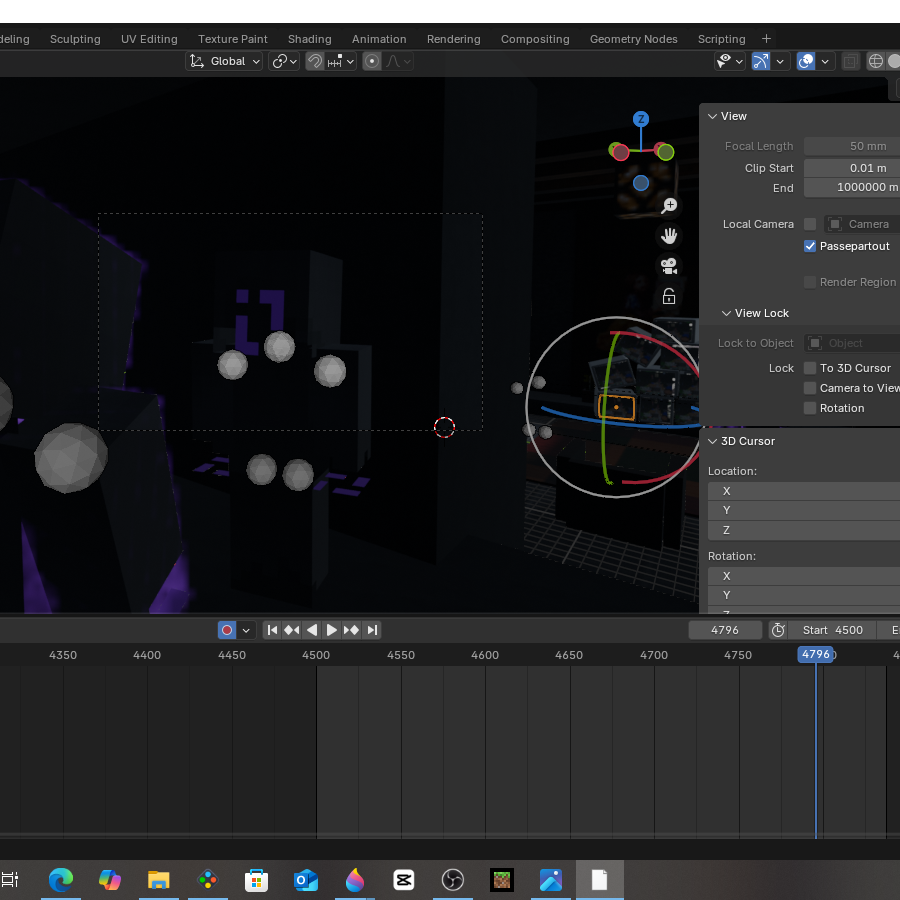Click the lock camera to view icon
Viewport: 900px width, 900px height.
pos(669,297)
